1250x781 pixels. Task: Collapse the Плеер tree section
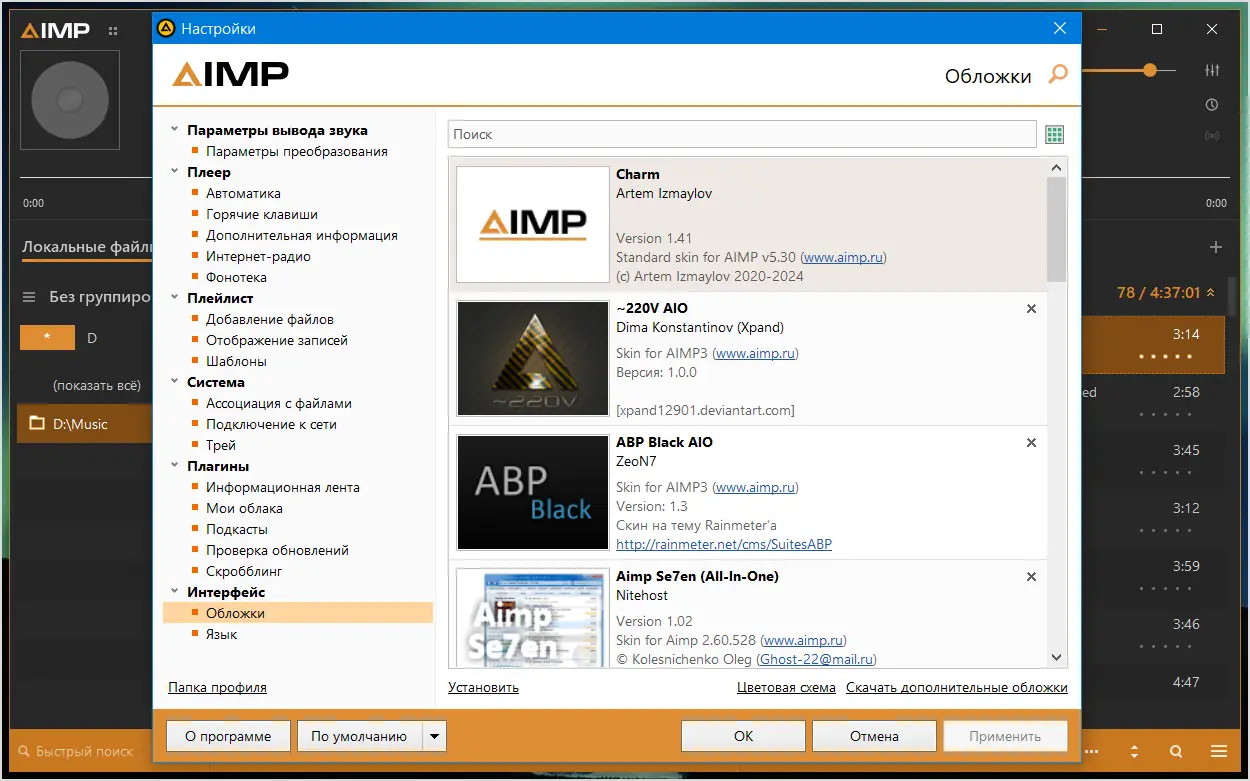(175, 172)
